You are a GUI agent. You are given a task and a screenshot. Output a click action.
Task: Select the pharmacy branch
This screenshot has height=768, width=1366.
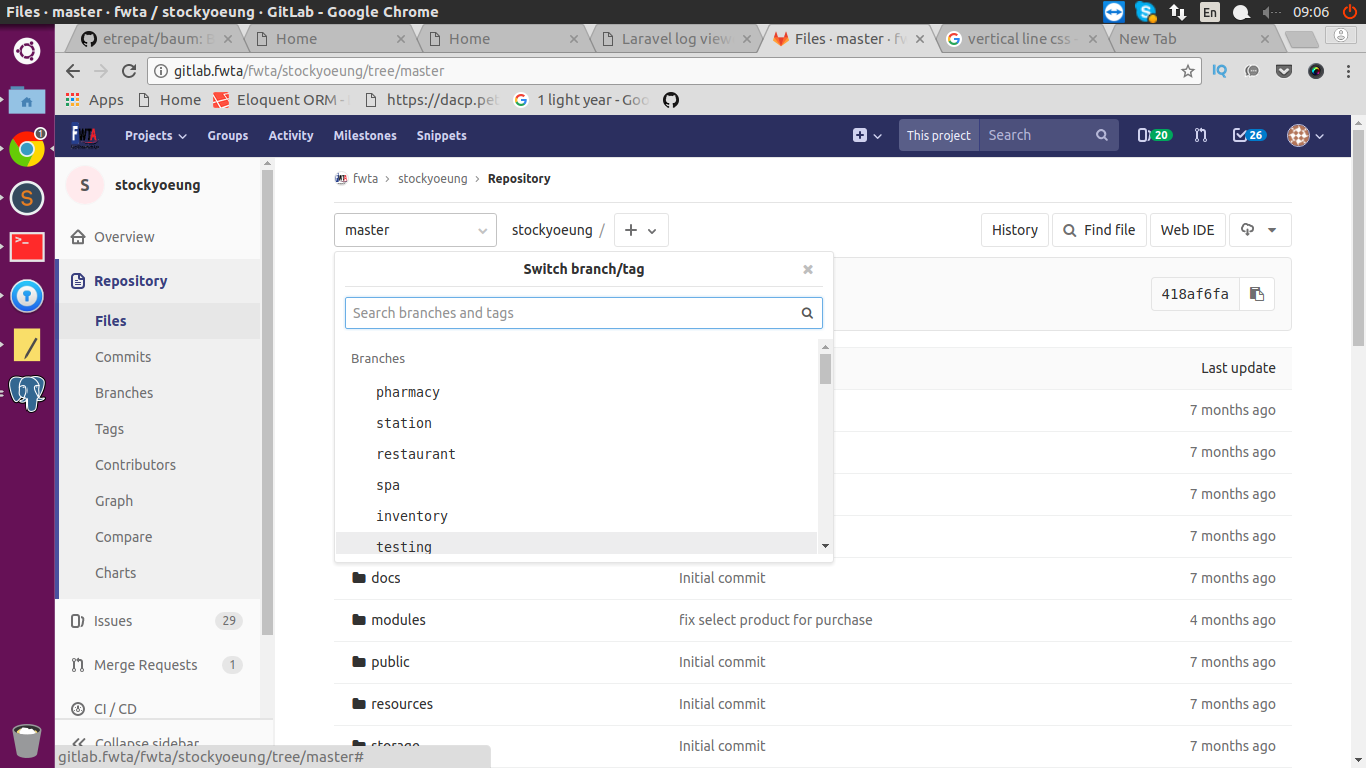[x=408, y=392]
